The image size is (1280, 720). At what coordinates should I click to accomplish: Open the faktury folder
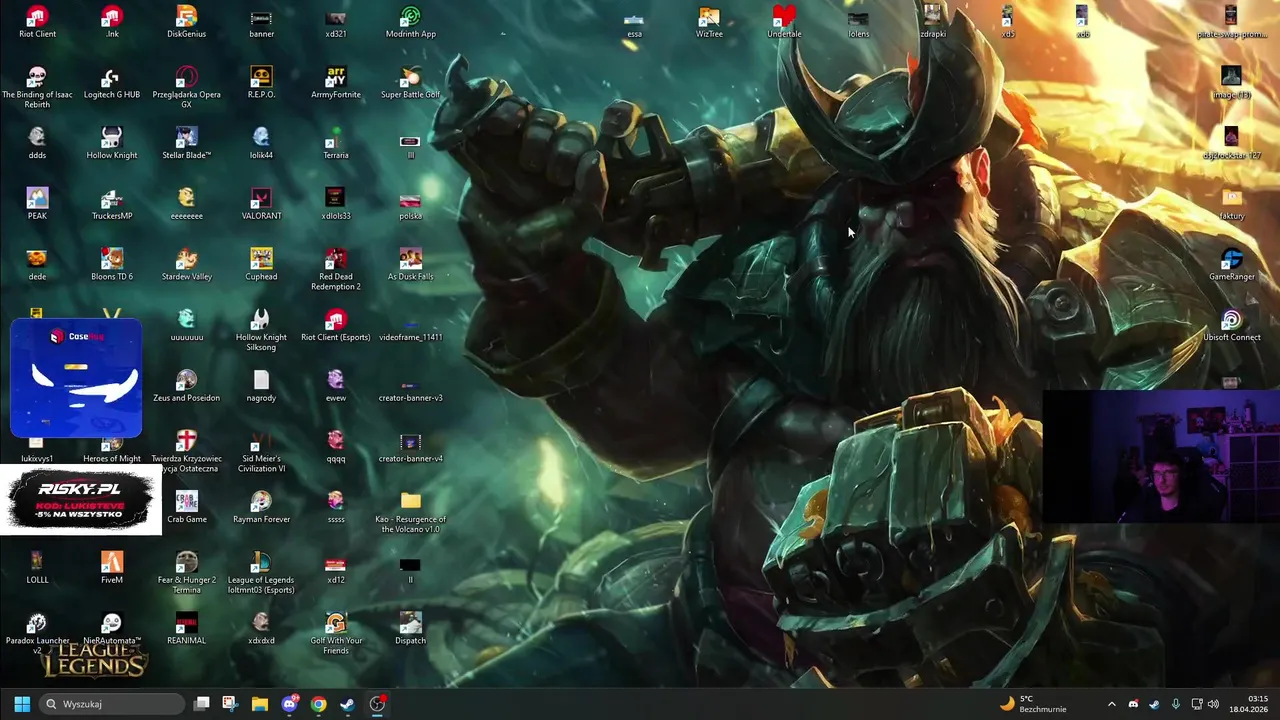click(1232, 204)
